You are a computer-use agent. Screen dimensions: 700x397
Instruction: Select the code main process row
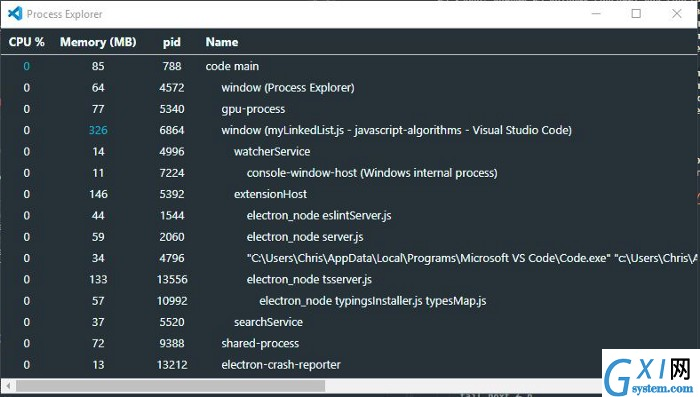349,66
